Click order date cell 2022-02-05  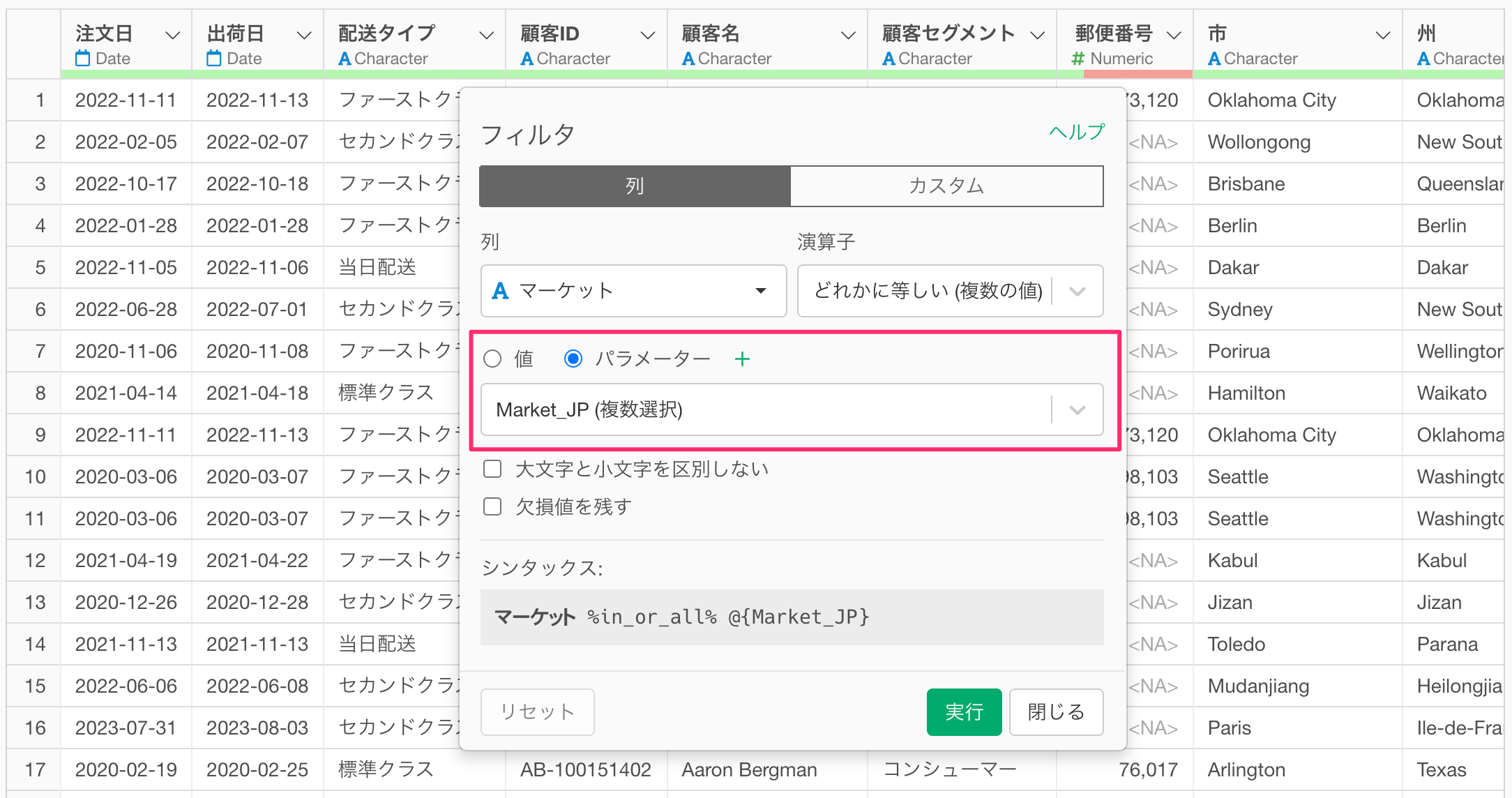126,142
